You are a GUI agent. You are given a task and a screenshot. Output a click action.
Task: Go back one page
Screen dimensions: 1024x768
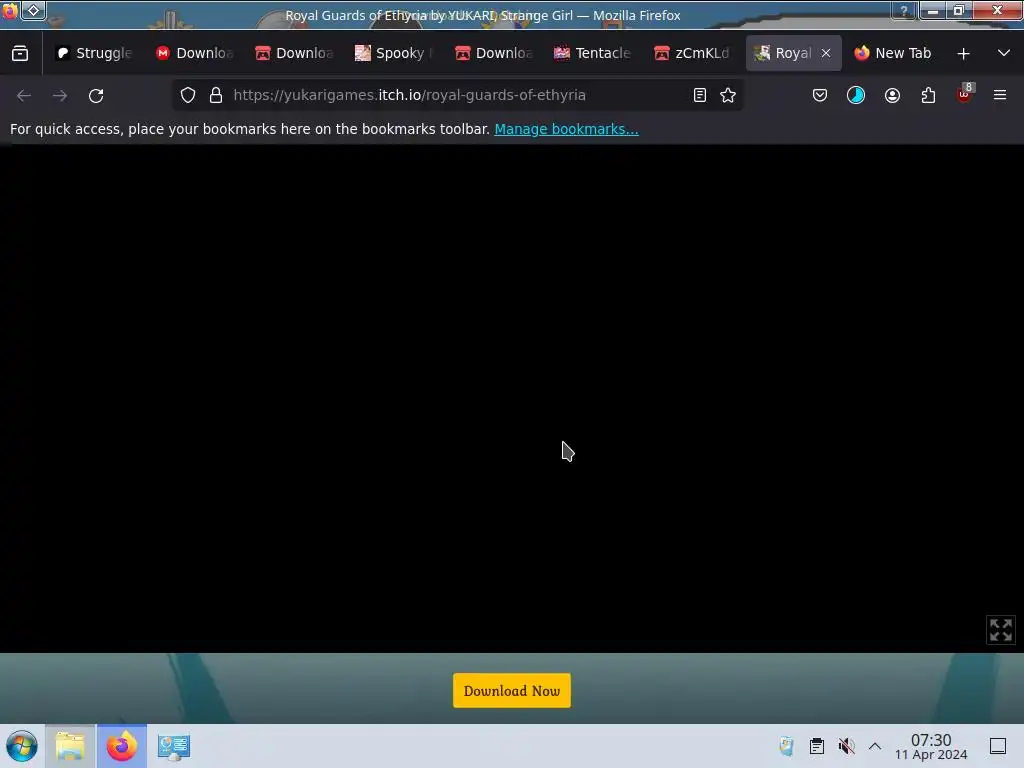click(24, 95)
